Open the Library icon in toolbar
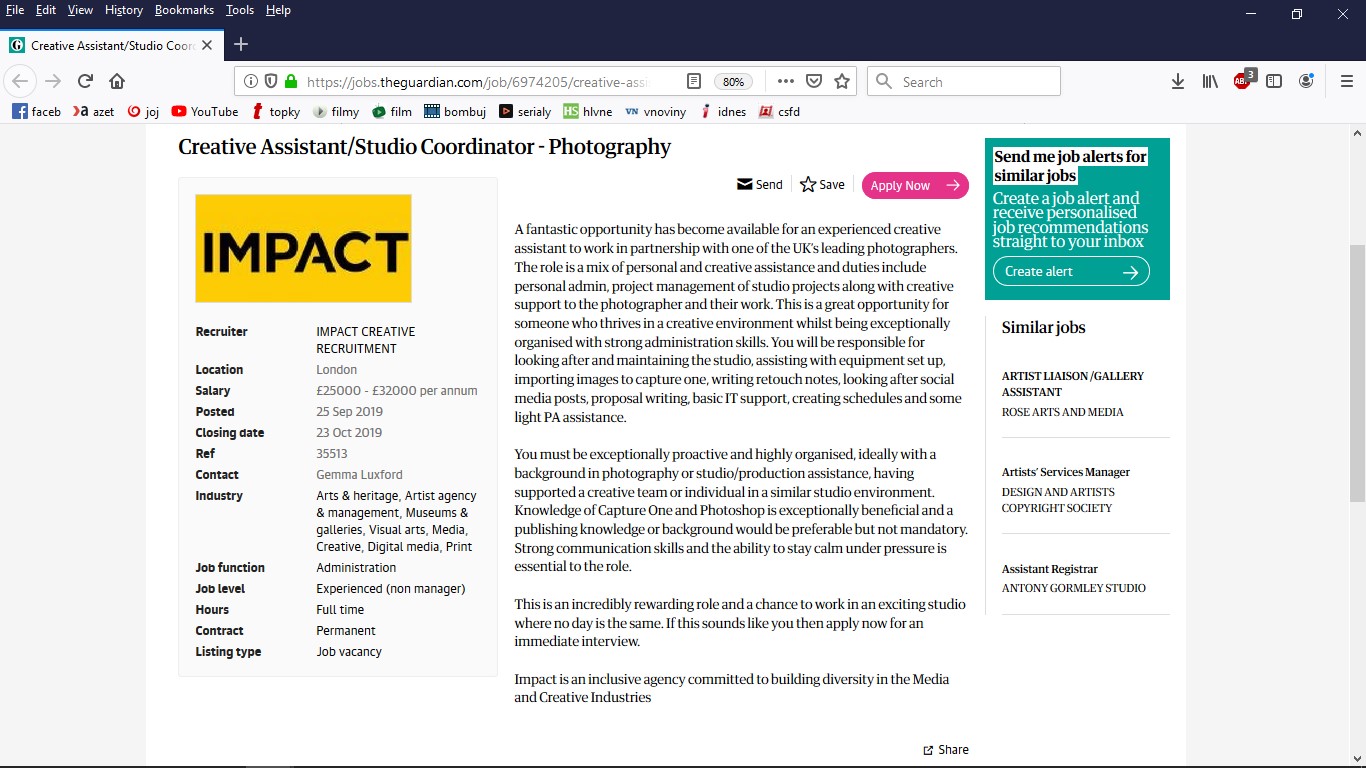1366x768 pixels. 1210,82
